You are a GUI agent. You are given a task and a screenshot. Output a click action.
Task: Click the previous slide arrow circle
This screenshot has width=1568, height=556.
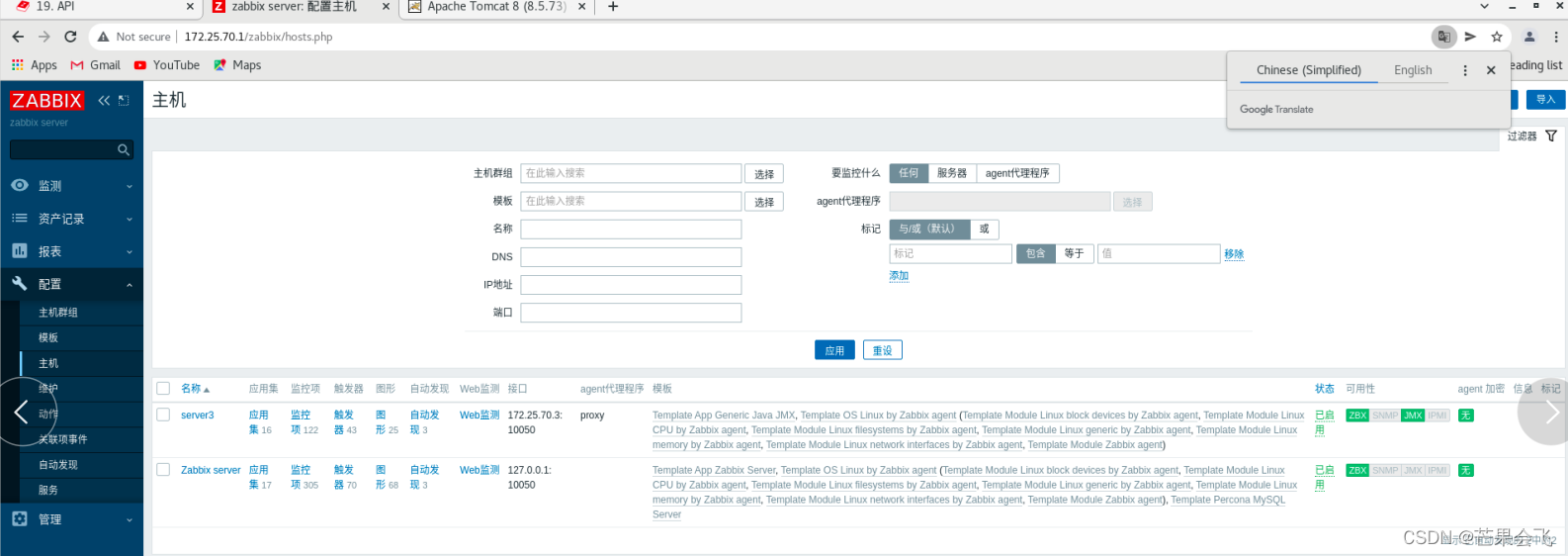22,413
